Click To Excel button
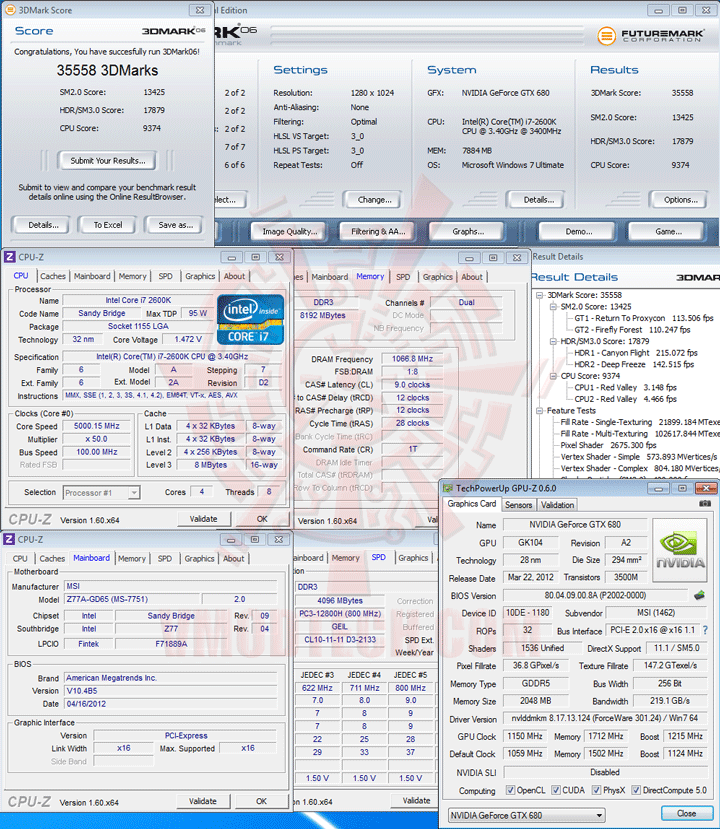Screen dimensions: 720x829 (108, 225)
